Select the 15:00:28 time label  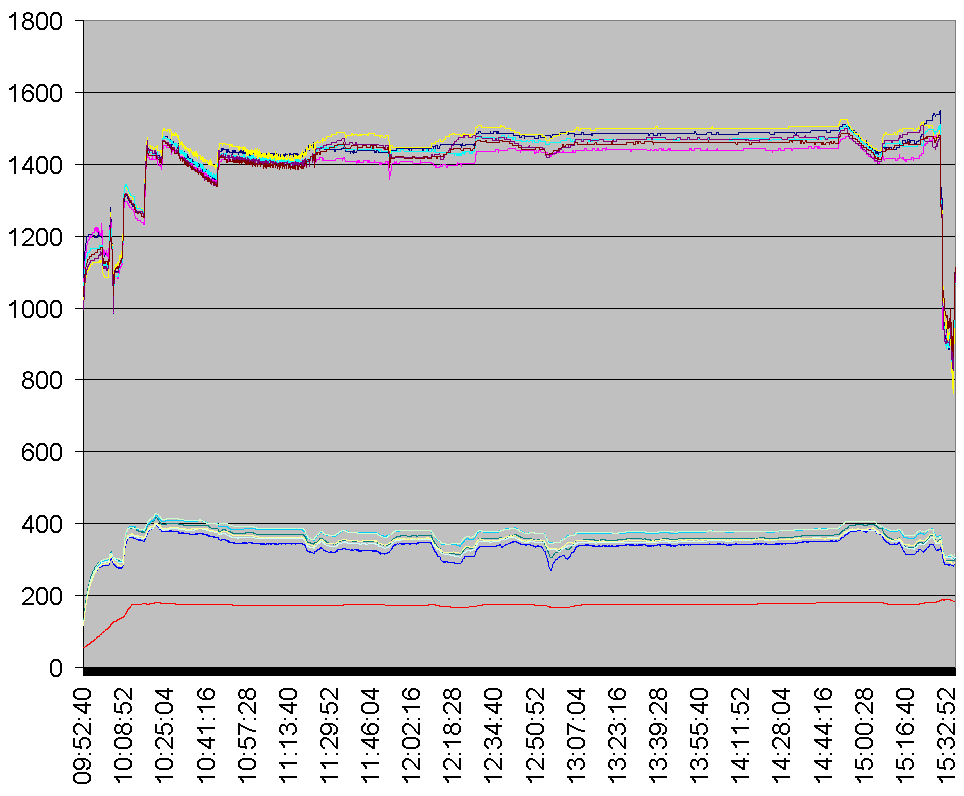tap(863, 736)
